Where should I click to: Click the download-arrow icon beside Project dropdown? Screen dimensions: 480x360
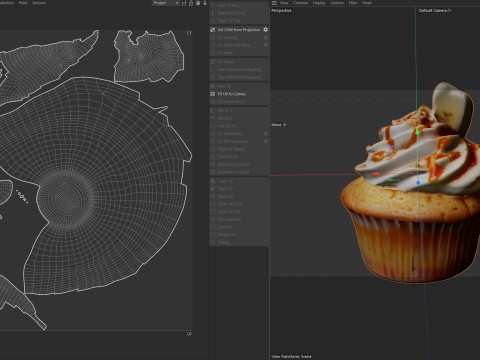click(x=205, y=3)
